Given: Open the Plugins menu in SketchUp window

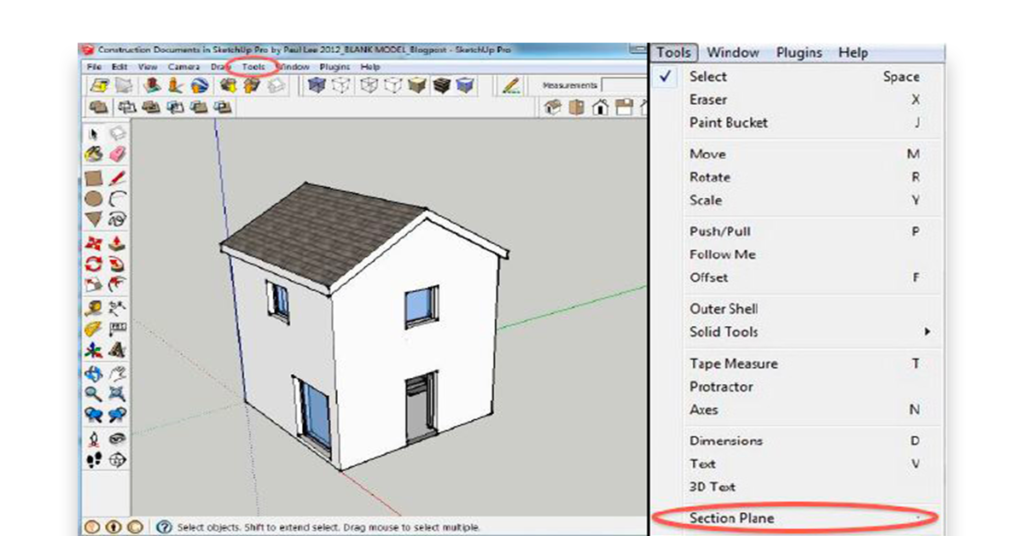Looking at the screenshot, I should (334, 67).
